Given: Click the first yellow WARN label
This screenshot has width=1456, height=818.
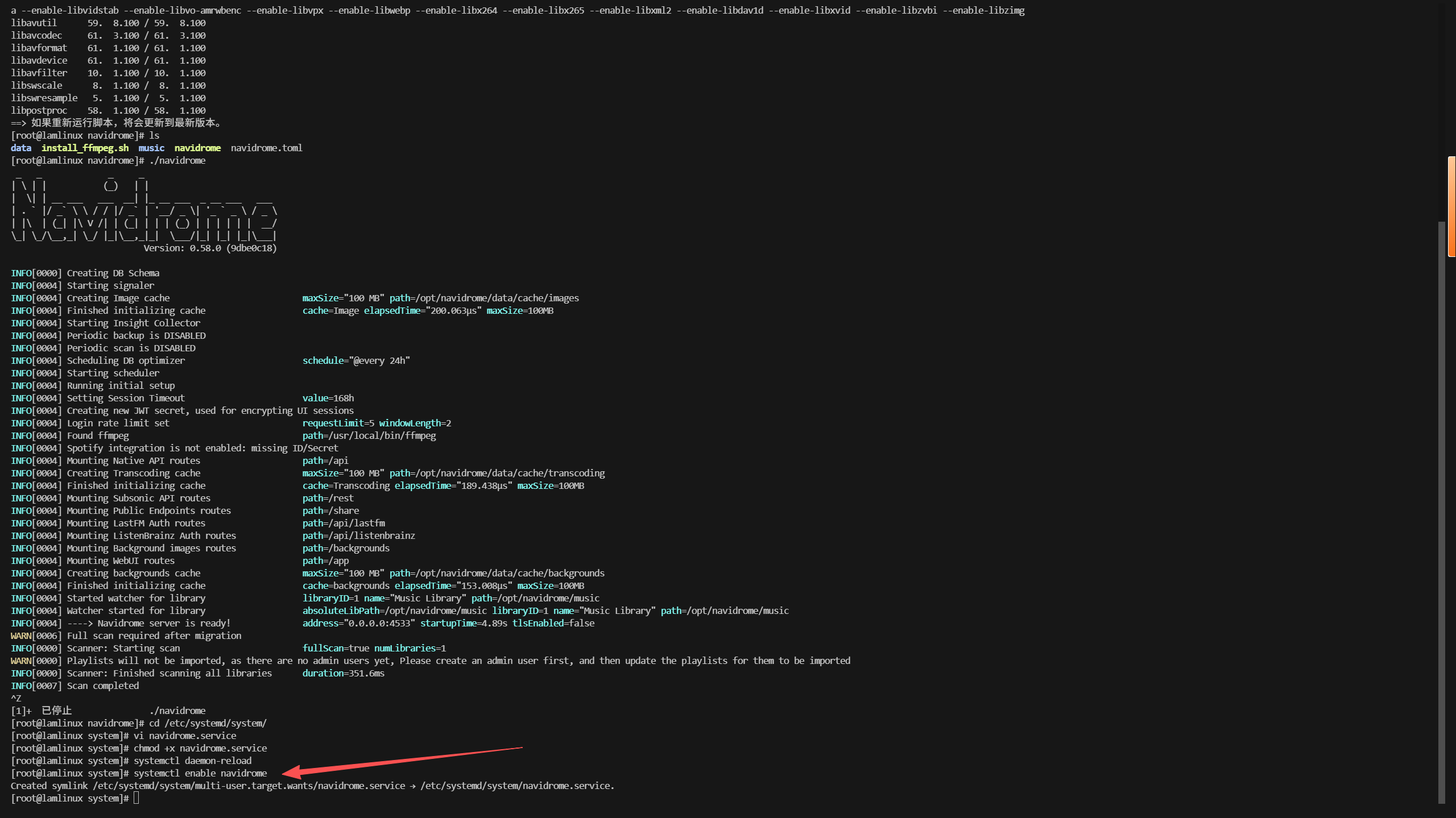Looking at the screenshot, I should (21, 636).
